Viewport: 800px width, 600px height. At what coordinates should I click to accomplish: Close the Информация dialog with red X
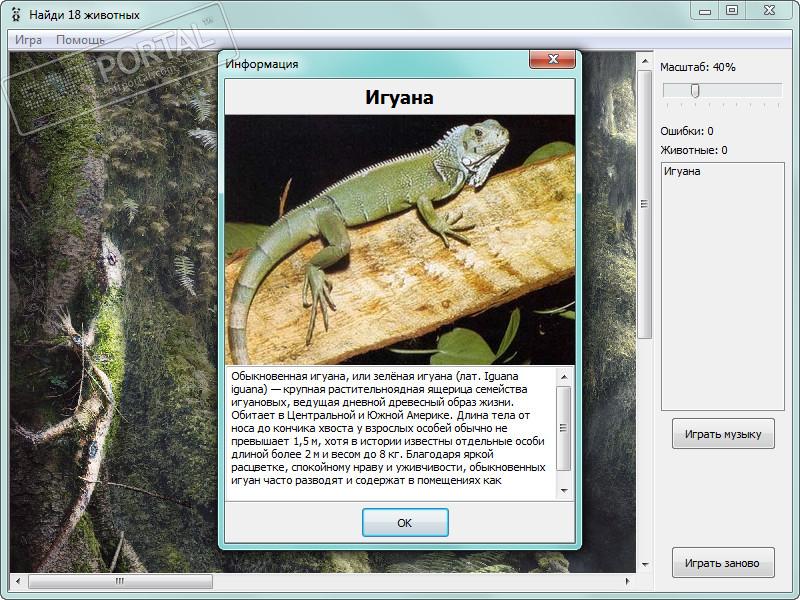[x=553, y=59]
